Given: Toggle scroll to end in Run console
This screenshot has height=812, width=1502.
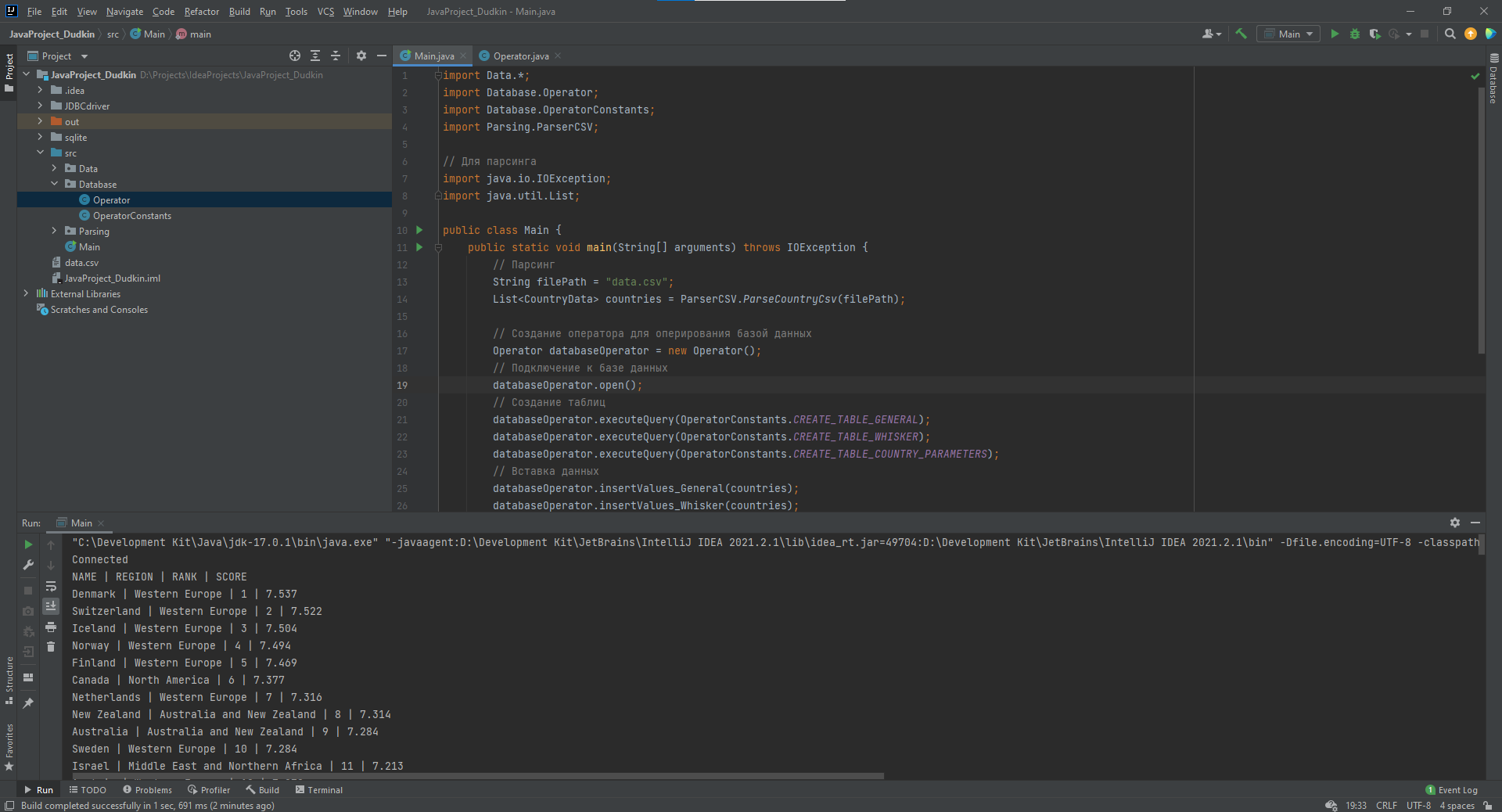Looking at the screenshot, I should 51,606.
